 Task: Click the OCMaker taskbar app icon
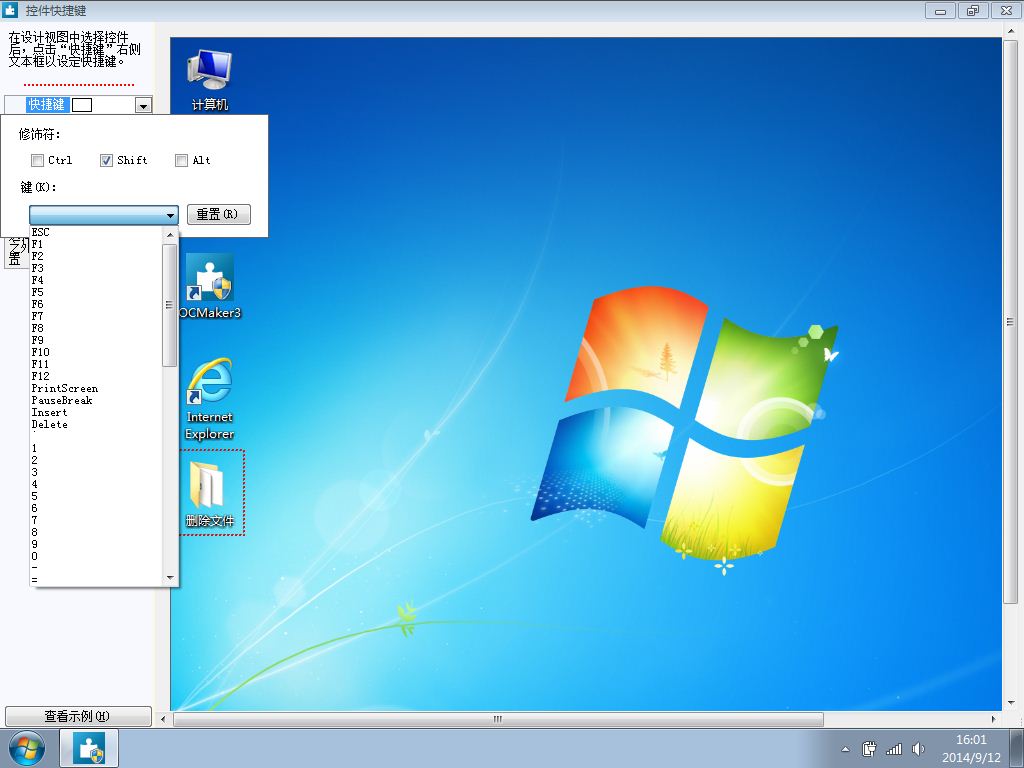tap(89, 748)
